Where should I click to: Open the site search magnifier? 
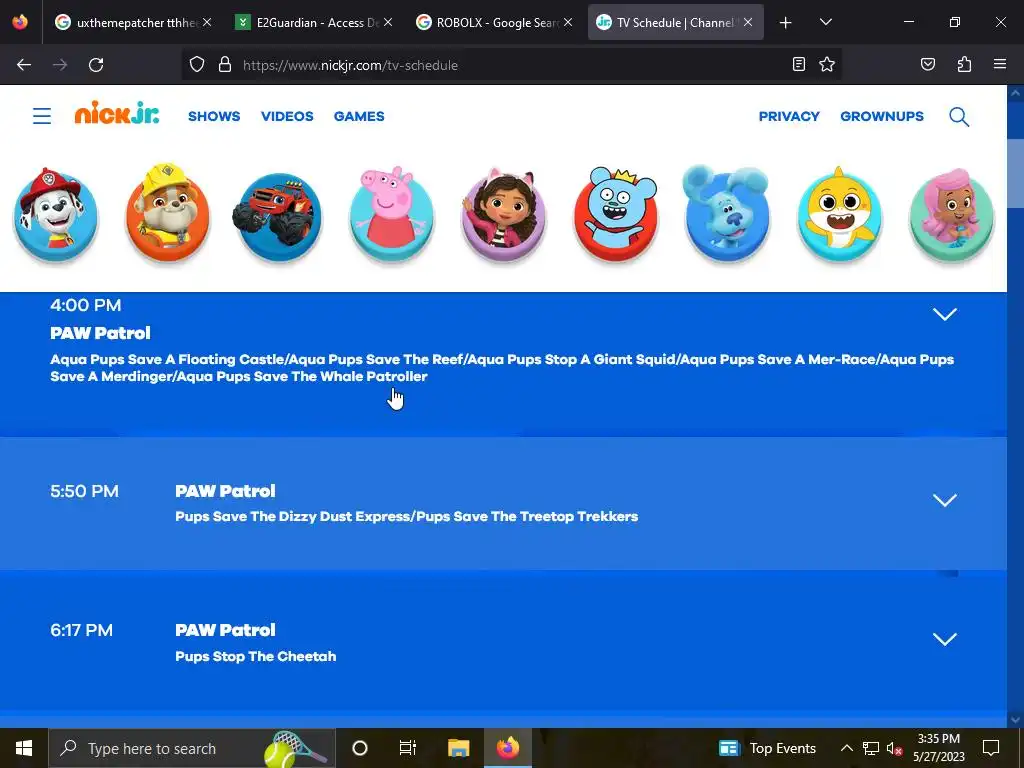[x=959, y=117]
